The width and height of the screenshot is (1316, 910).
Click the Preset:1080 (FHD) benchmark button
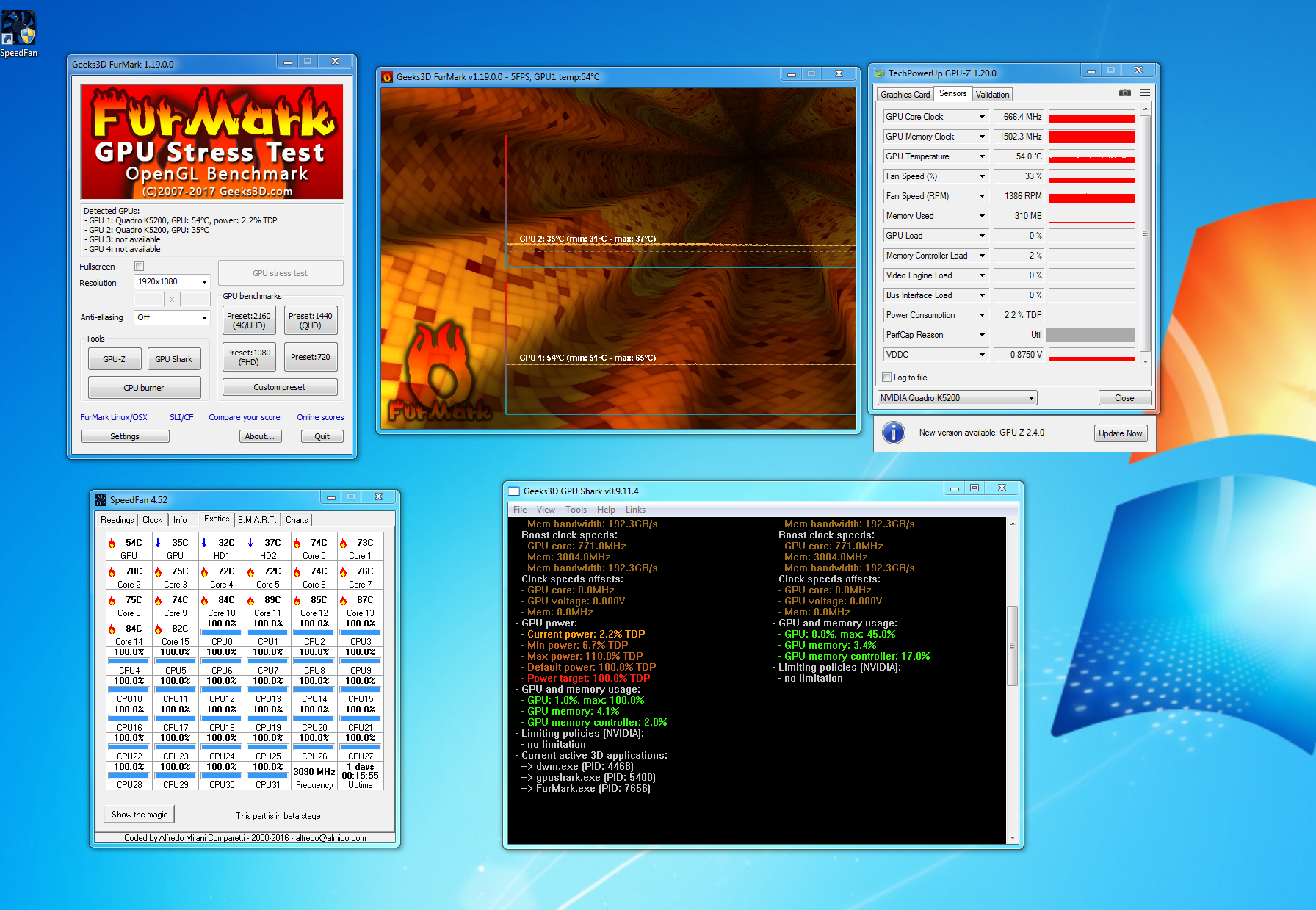[249, 357]
